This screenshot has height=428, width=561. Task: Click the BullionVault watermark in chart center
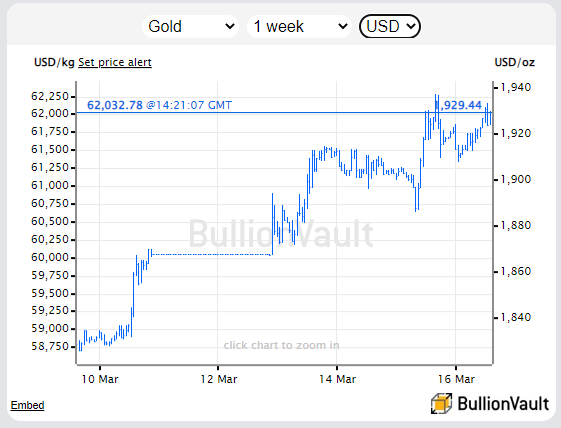[x=281, y=234]
